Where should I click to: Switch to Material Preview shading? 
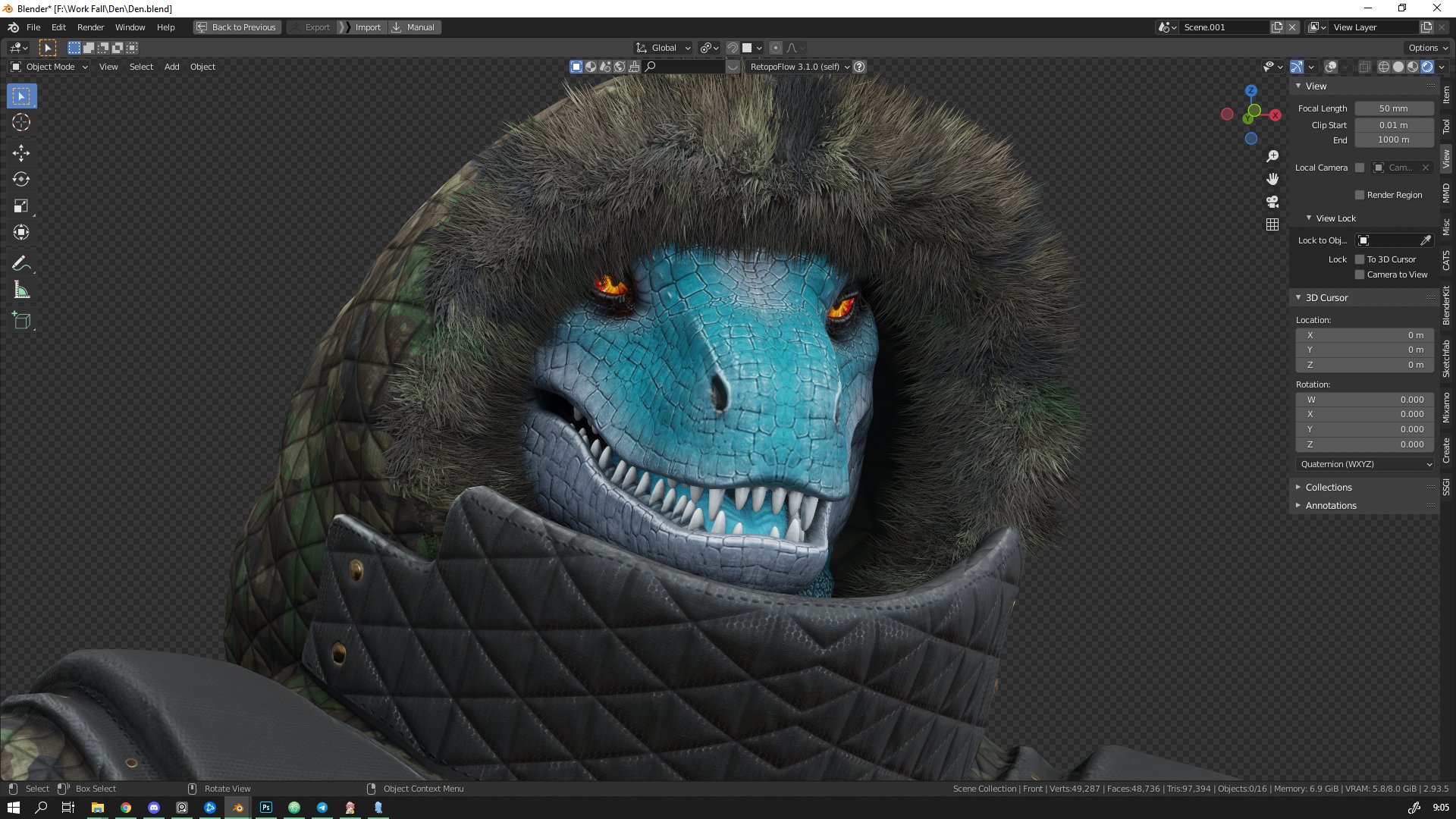point(1413,67)
